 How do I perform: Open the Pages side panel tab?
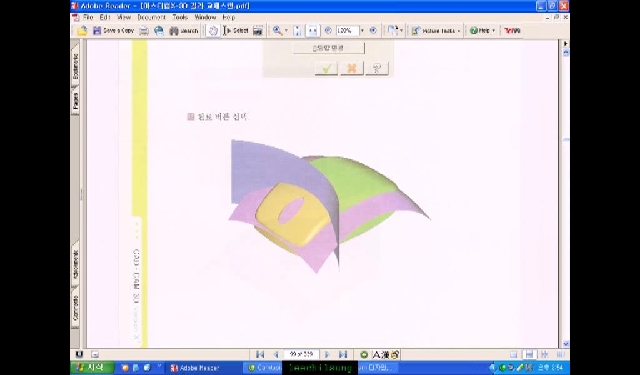click(76, 100)
